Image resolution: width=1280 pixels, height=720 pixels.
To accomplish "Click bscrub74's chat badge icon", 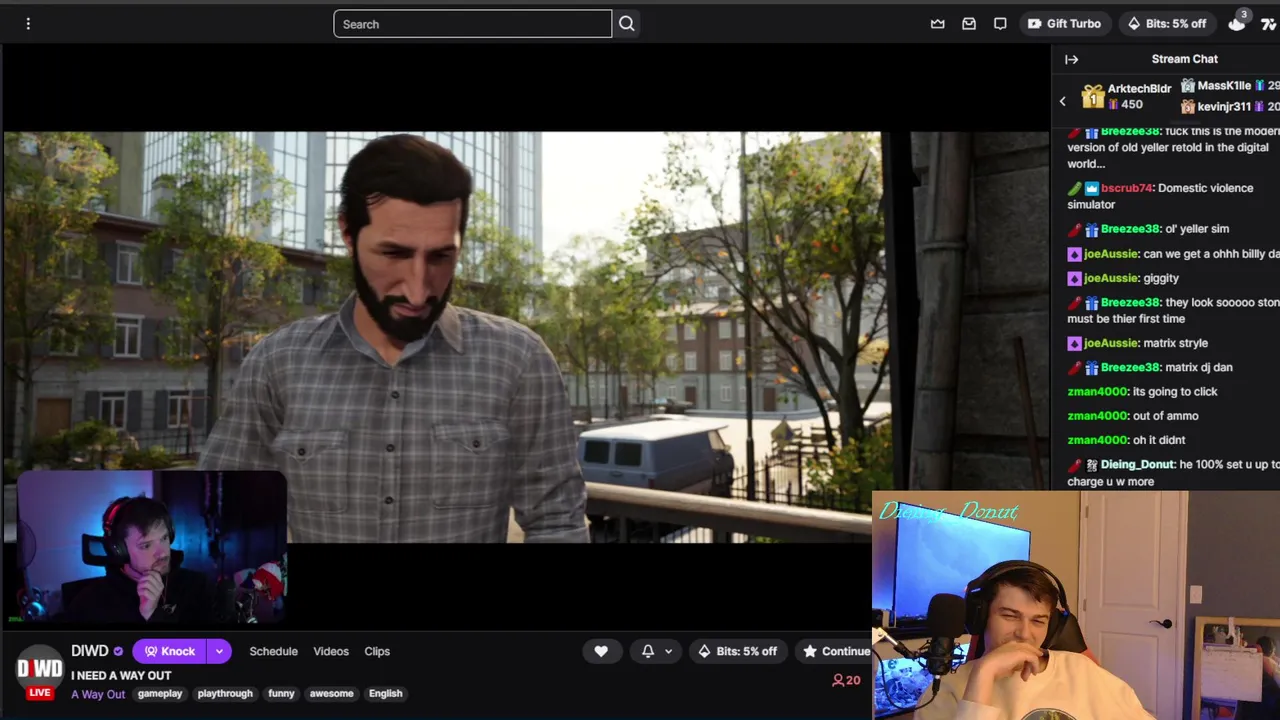I will click(x=1092, y=188).
